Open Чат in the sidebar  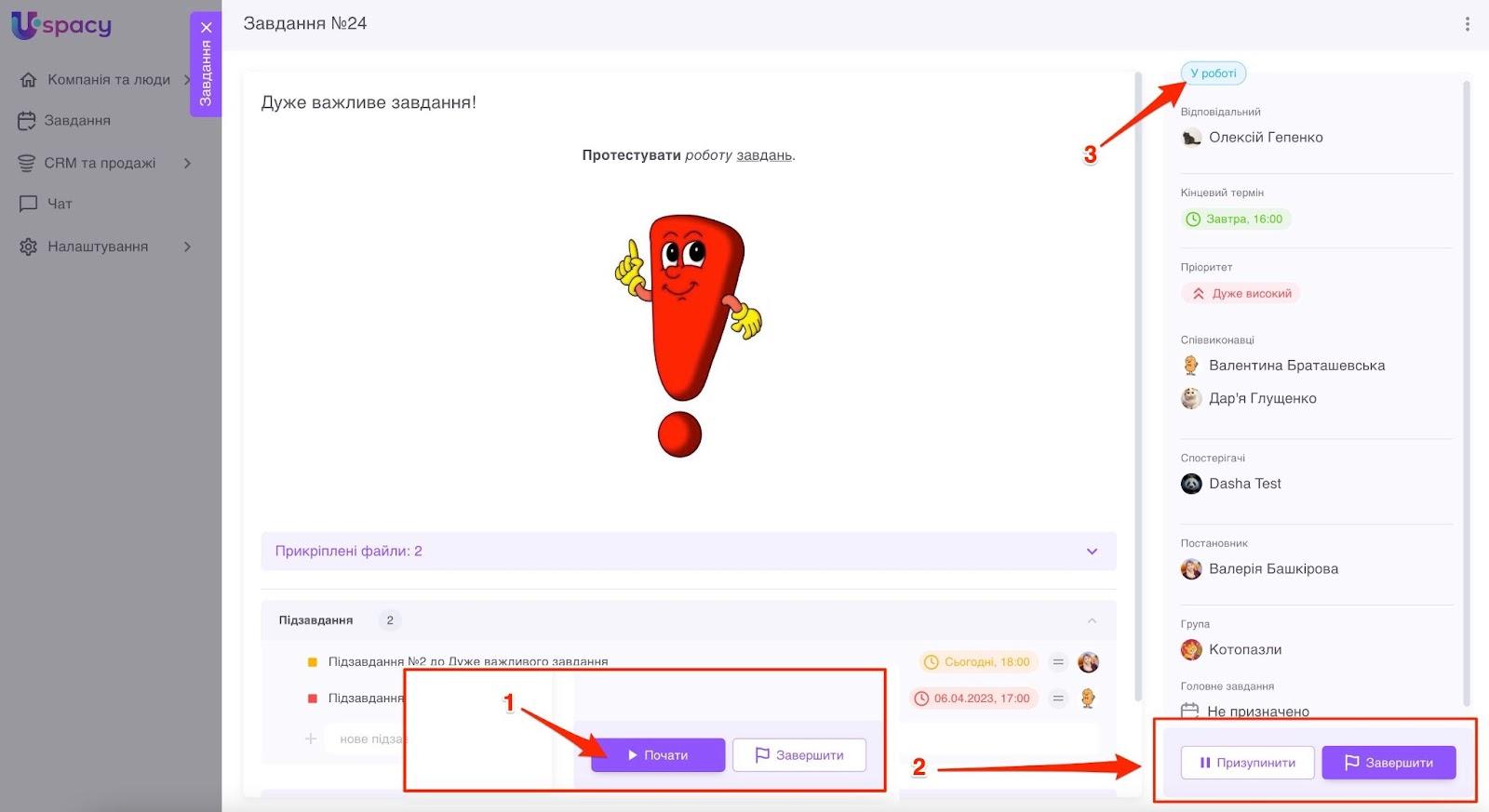click(60, 204)
